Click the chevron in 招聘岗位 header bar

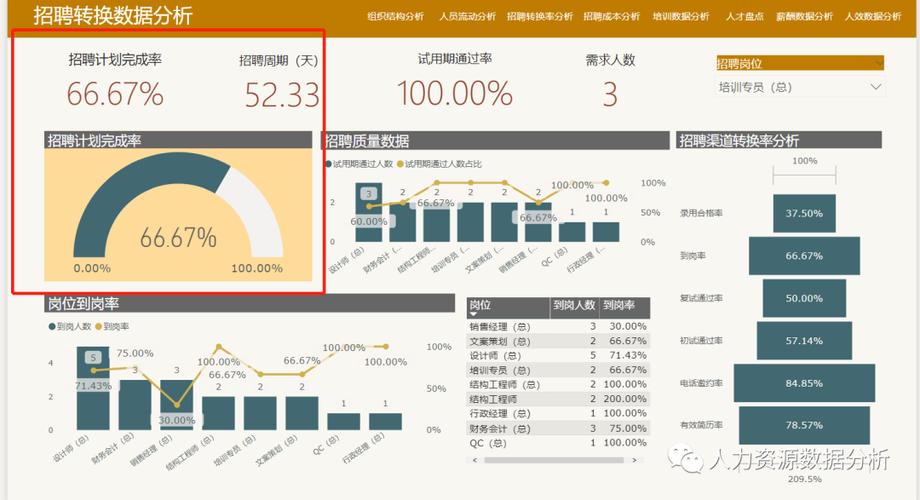(x=878, y=63)
